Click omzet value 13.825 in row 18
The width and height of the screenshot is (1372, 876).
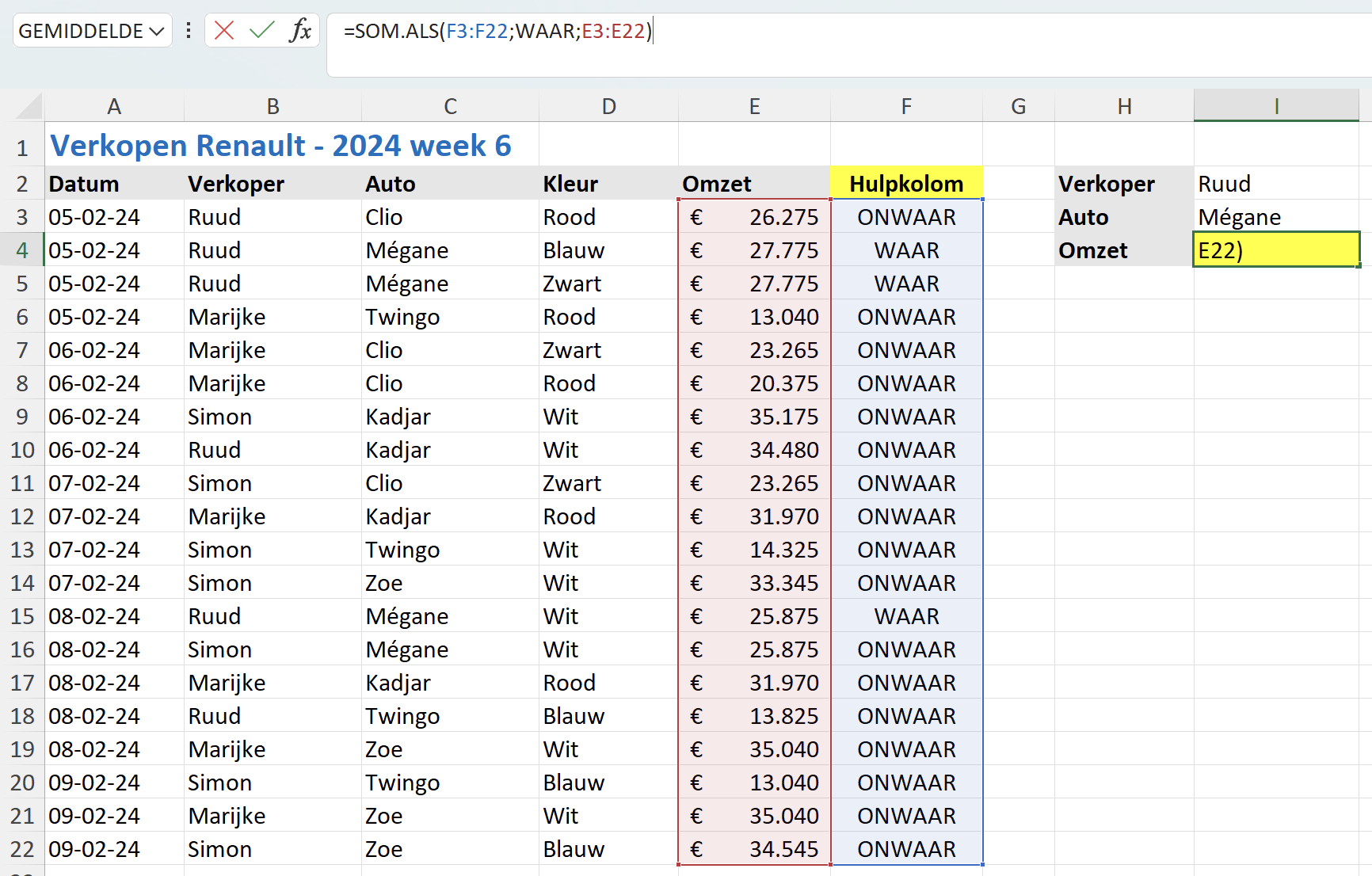pos(754,716)
